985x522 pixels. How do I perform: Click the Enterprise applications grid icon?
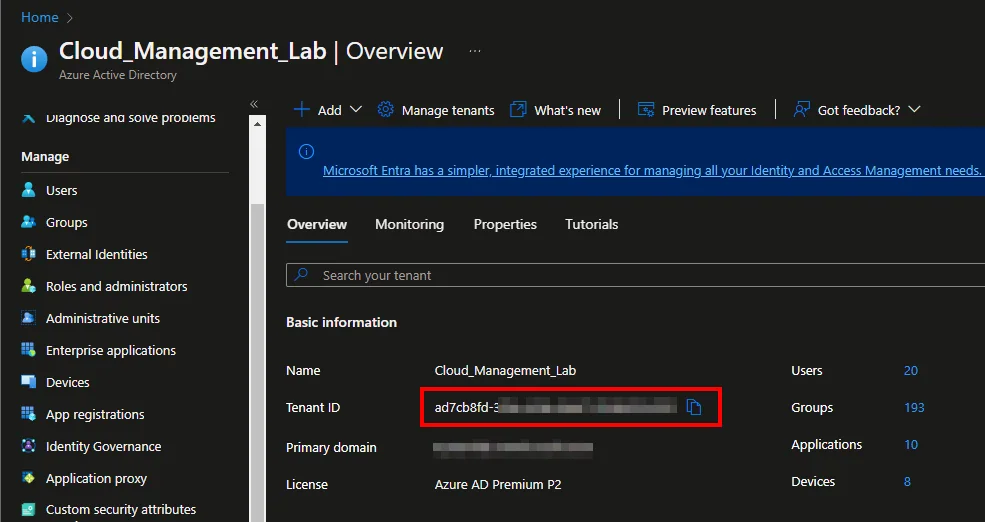coord(28,350)
